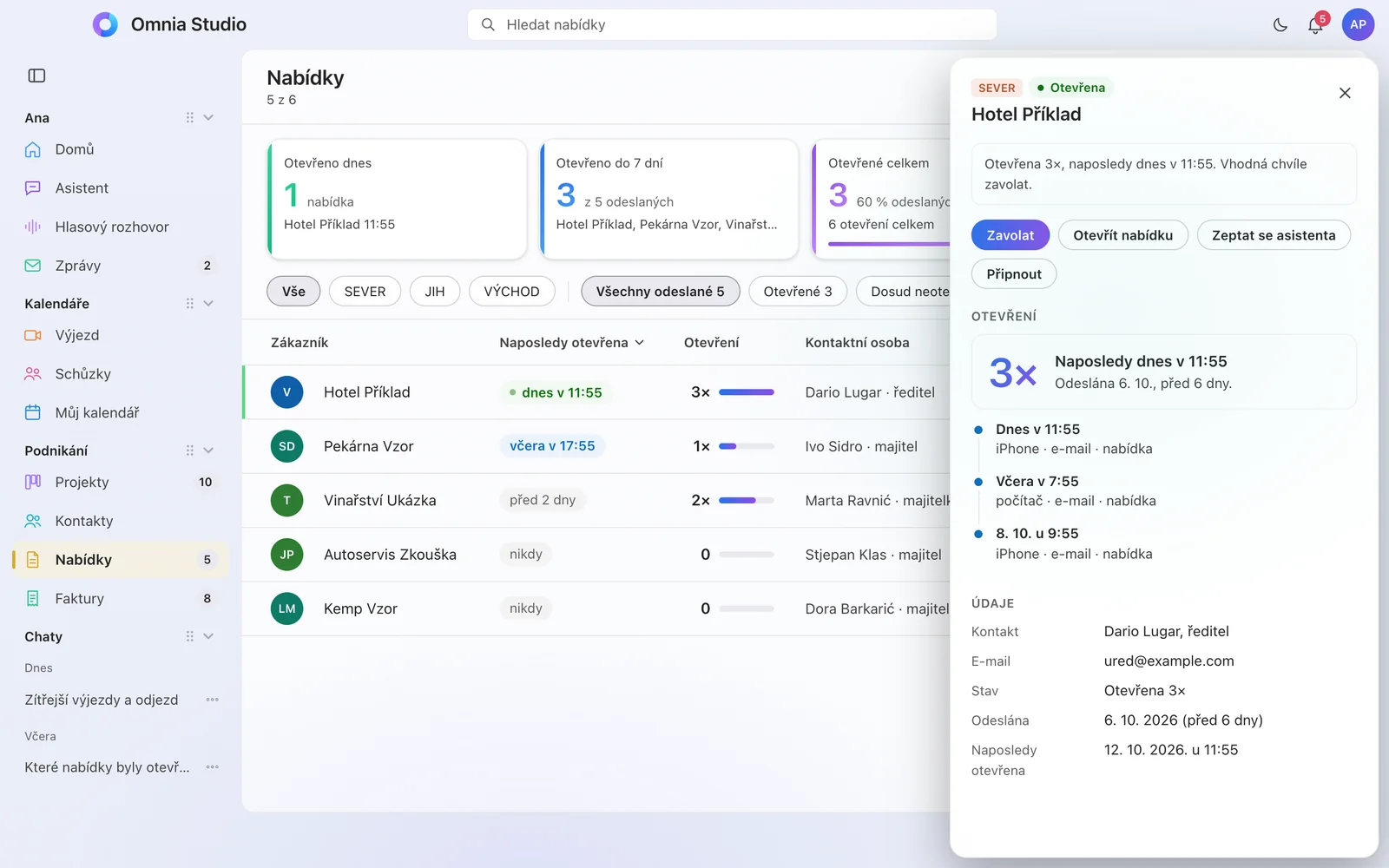Click the Připnout button
The image size is (1389, 868).
tap(1014, 274)
